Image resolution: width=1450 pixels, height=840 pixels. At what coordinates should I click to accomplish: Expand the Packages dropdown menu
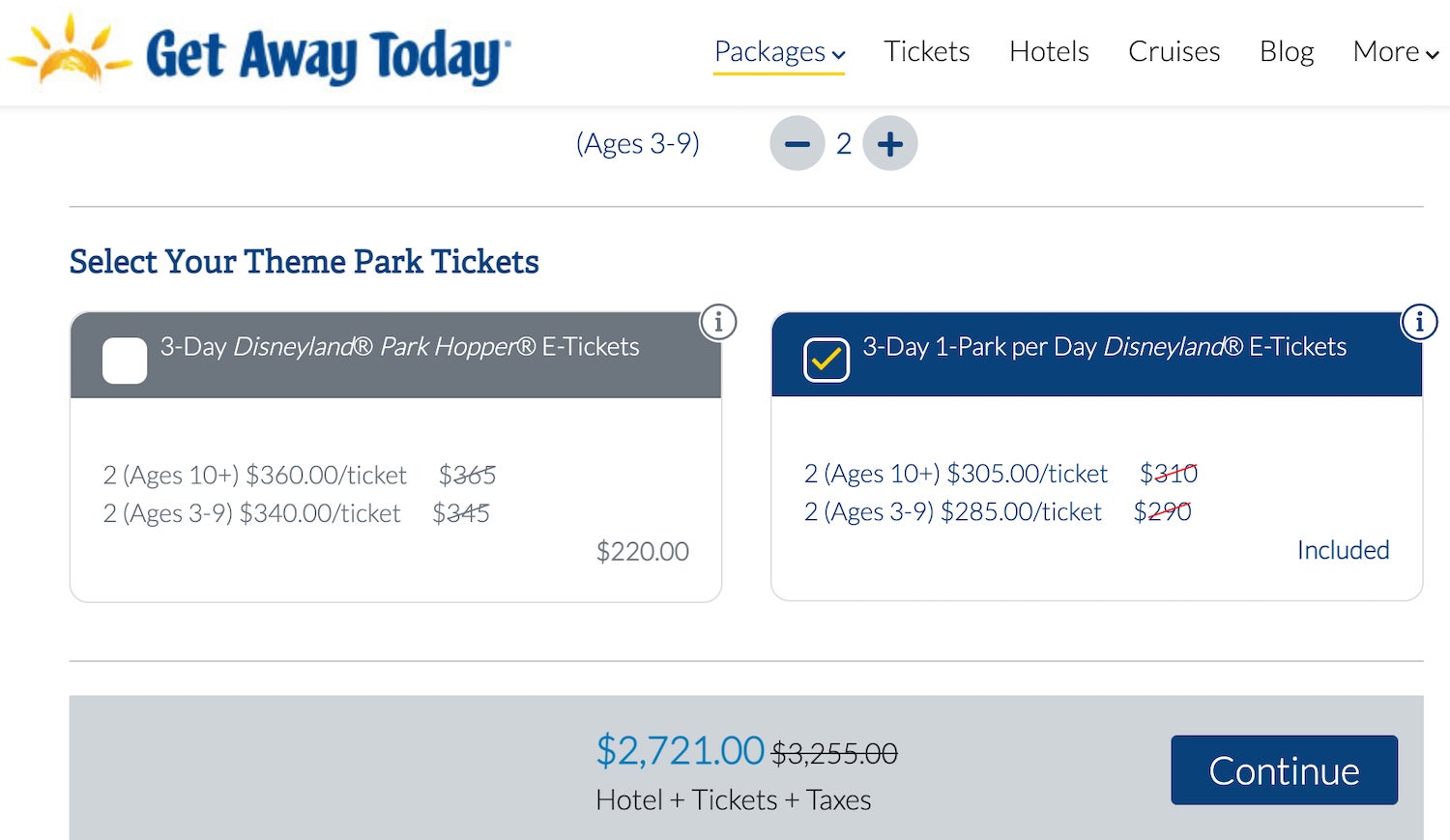tap(779, 51)
